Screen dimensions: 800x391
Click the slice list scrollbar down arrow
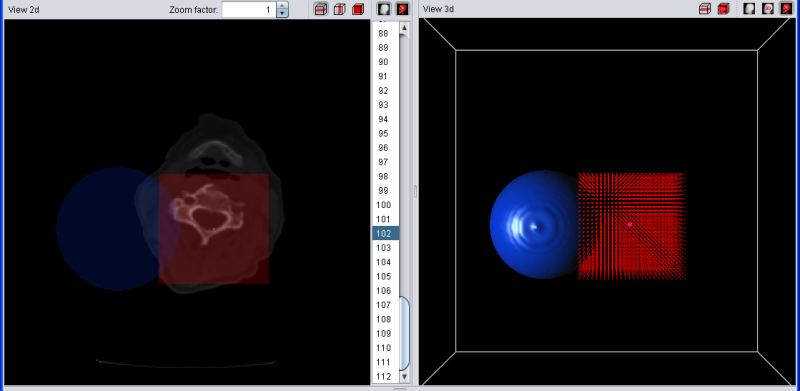[405, 377]
